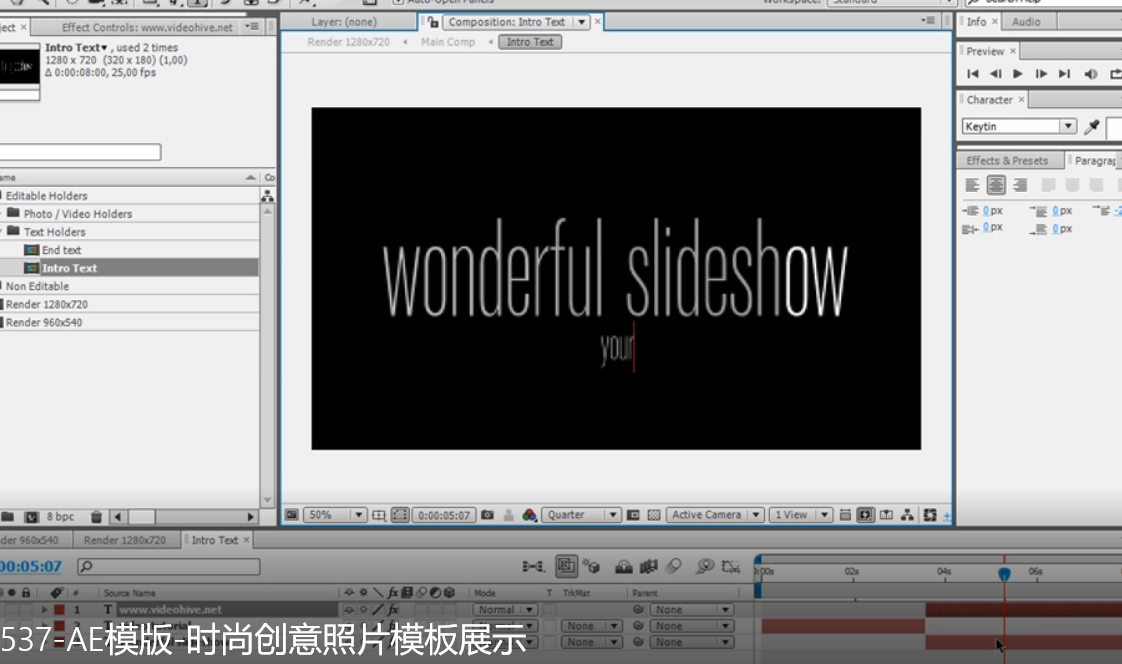Click the Intro Text breadcrumb button
This screenshot has width=1122, height=664.
click(530, 42)
